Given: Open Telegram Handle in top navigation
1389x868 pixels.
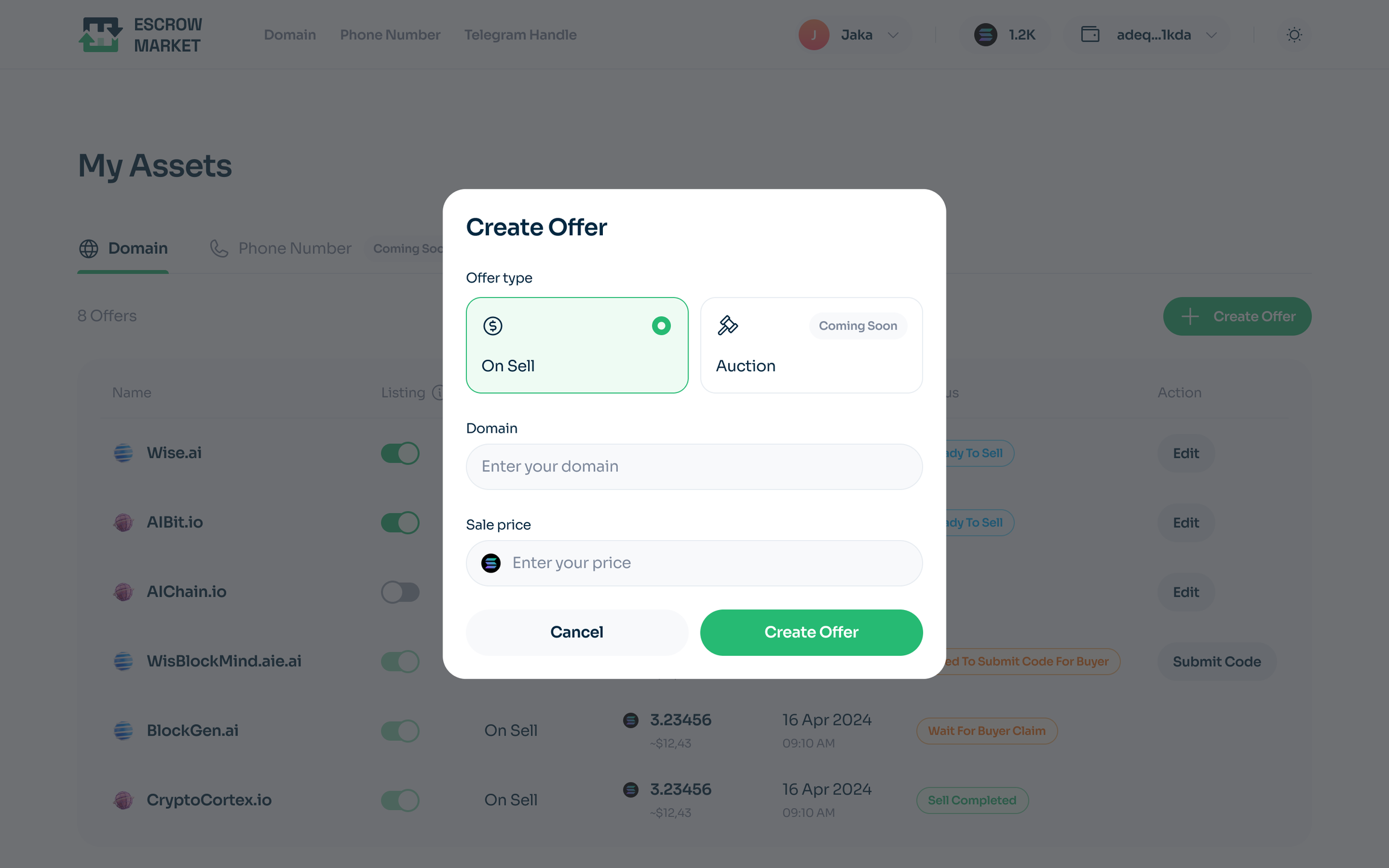Looking at the screenshot, I should pyautogui.click(x=520, y=35).
